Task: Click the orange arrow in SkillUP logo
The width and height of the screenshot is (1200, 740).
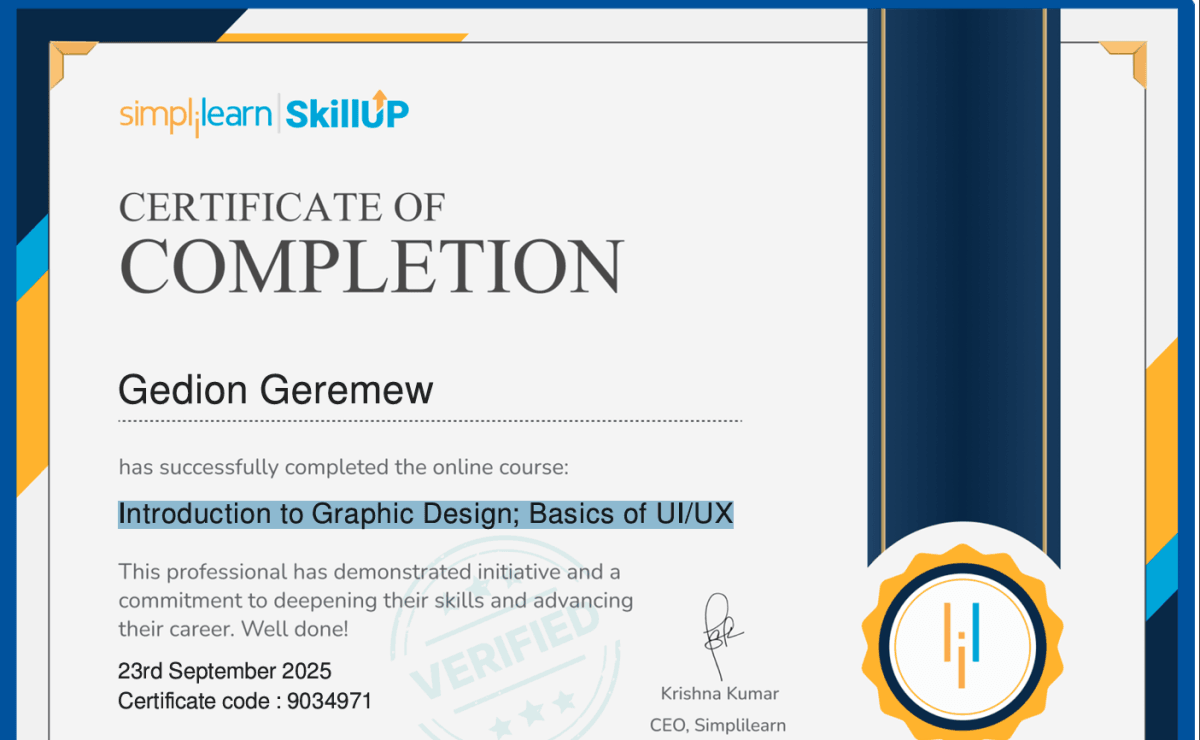Action: 380,98
